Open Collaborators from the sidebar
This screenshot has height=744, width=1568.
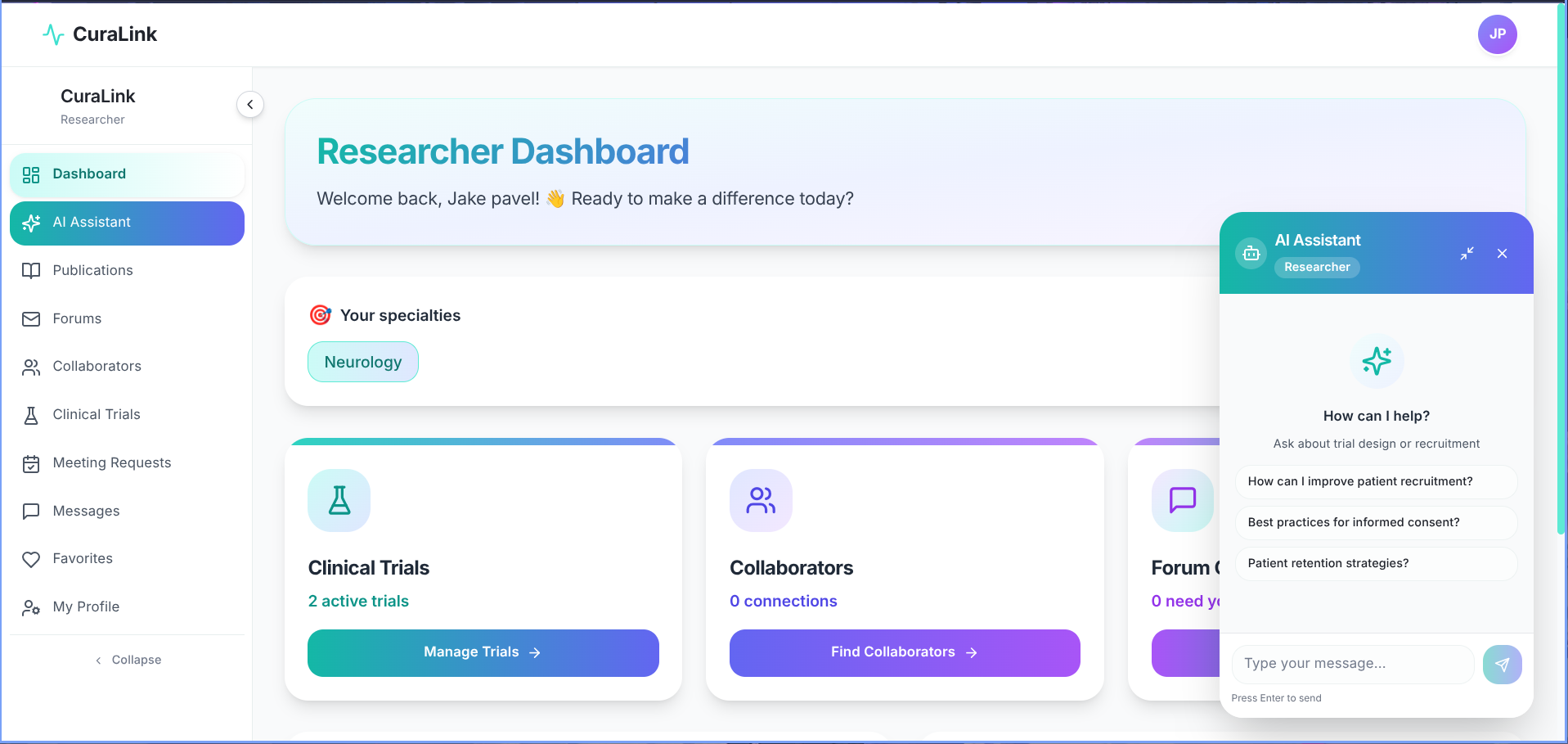coord(127,367)
